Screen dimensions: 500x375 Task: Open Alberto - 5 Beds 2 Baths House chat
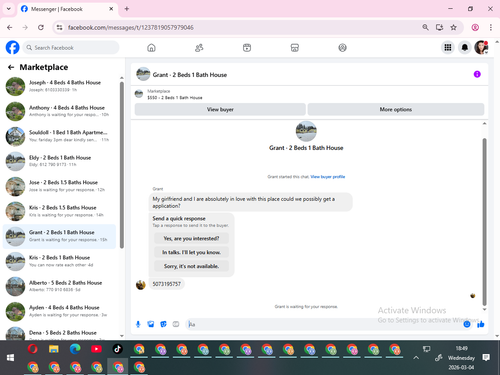point(59,286)
